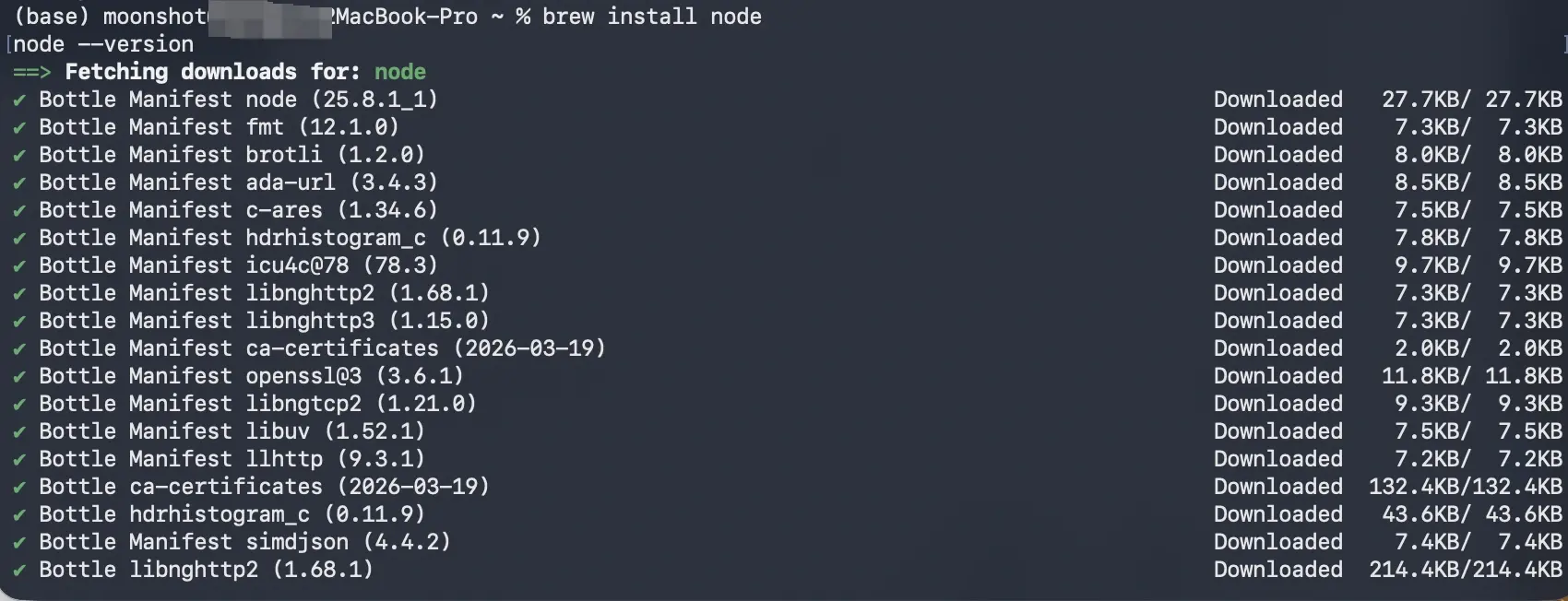Click the green 'node' text after Fetching downloads for
1568x601 pixels.
tap(400, 72)
